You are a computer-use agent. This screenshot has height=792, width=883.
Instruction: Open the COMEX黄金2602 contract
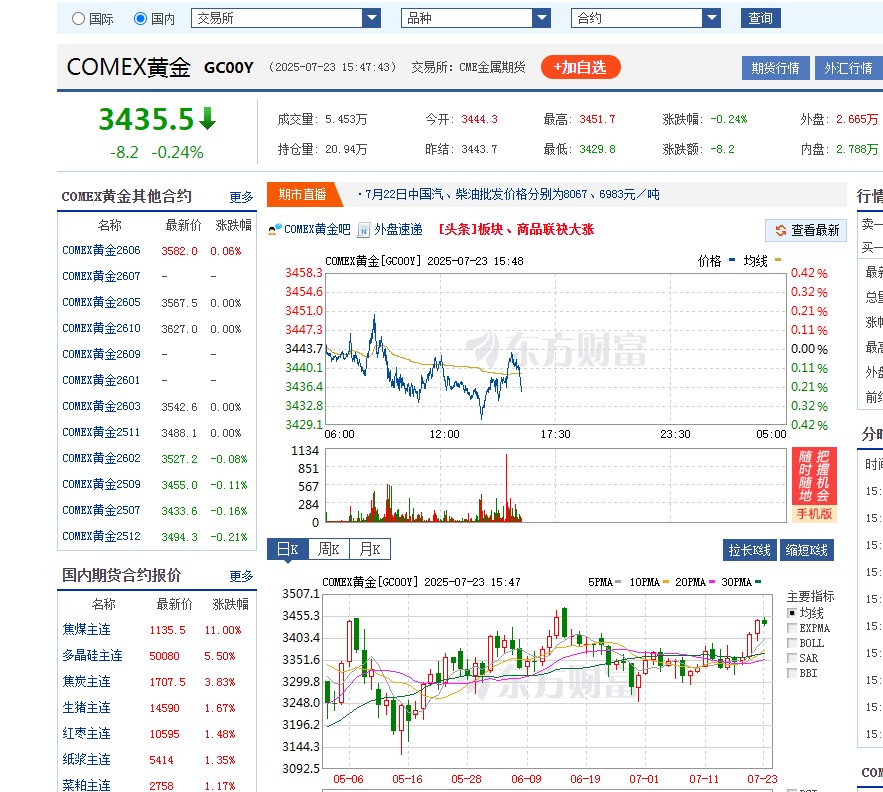pos(101,458)
